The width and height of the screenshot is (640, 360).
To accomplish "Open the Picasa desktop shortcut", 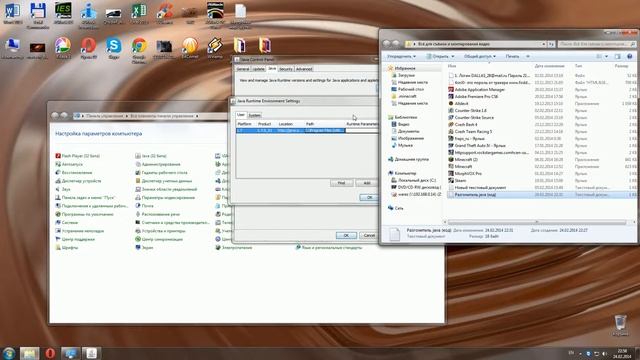I will 63,47.
